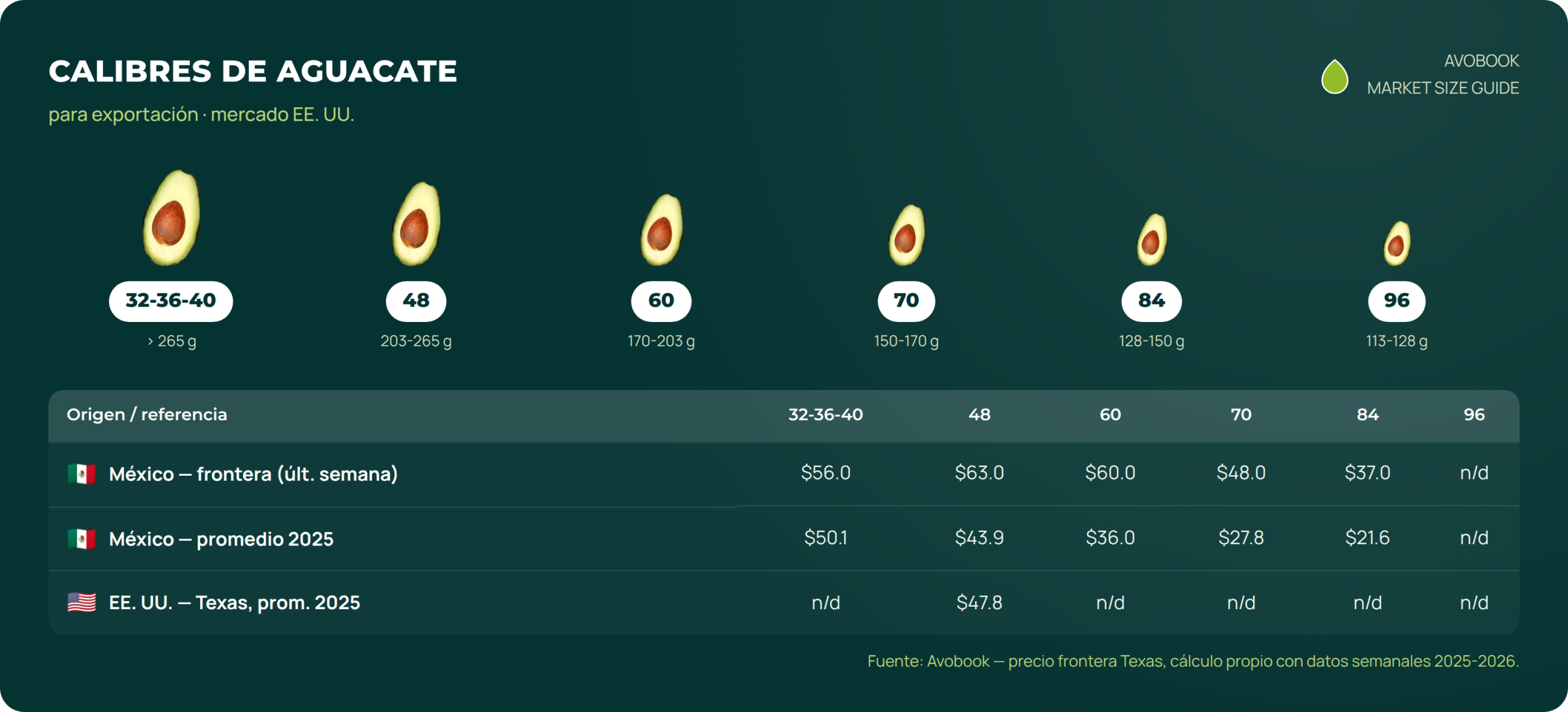The height and width of the screenshot is (712, 1568).
Task: Click the 150-170 g weight label
Action: click(907, 341)
